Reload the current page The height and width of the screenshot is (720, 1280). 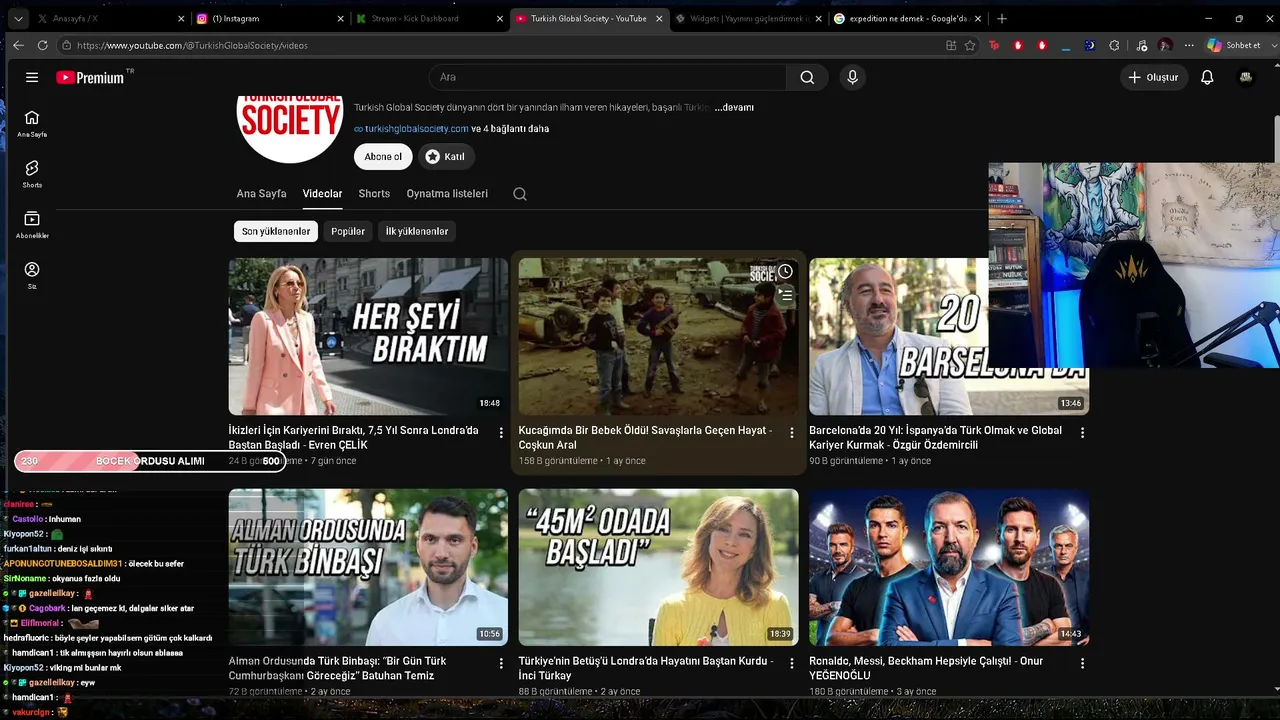coord(42,45)
